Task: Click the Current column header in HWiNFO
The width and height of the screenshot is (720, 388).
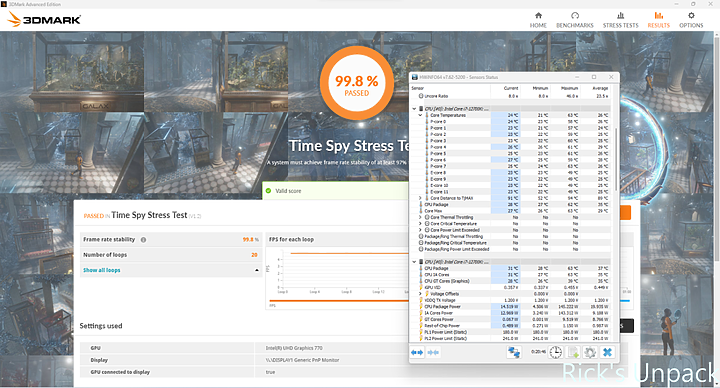Action: [x=505, y=88]
